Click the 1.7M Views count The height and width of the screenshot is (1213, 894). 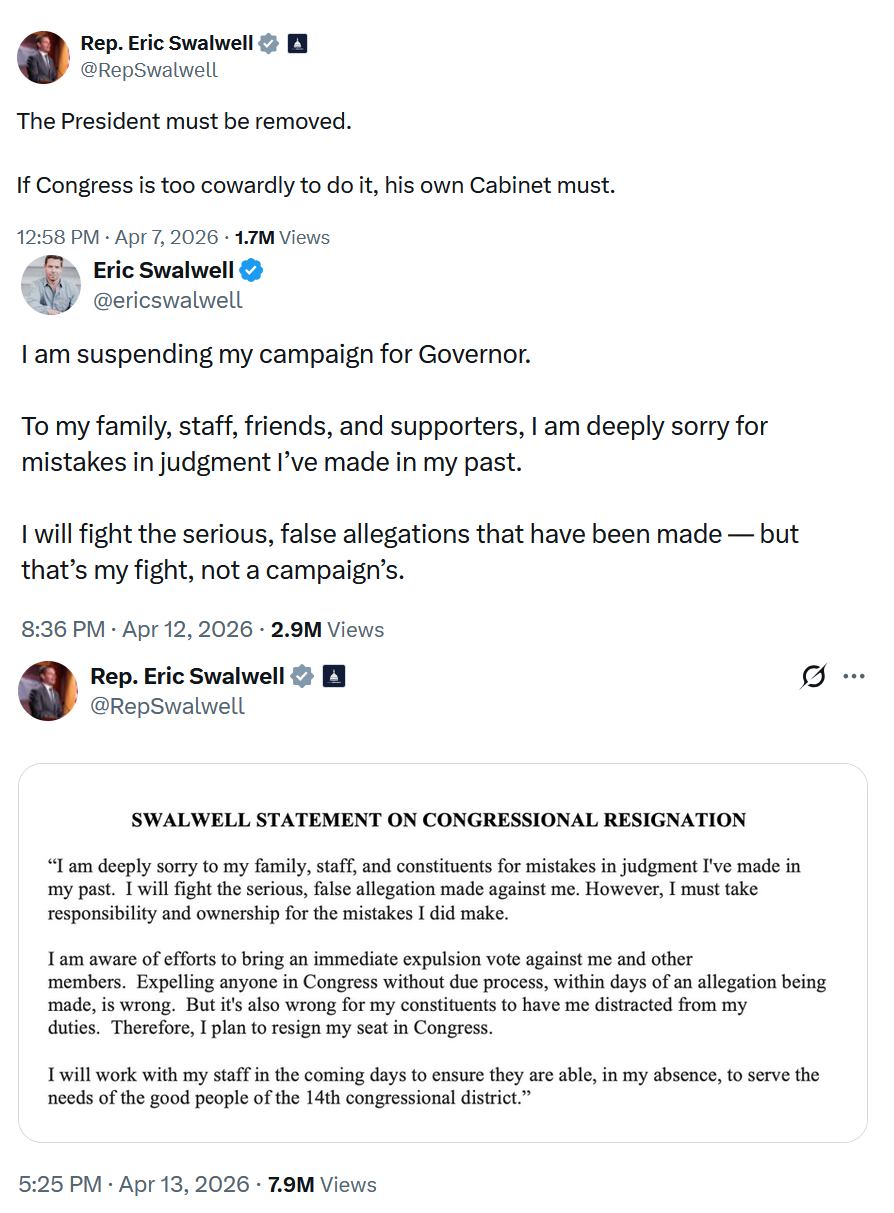coord(282,238)
